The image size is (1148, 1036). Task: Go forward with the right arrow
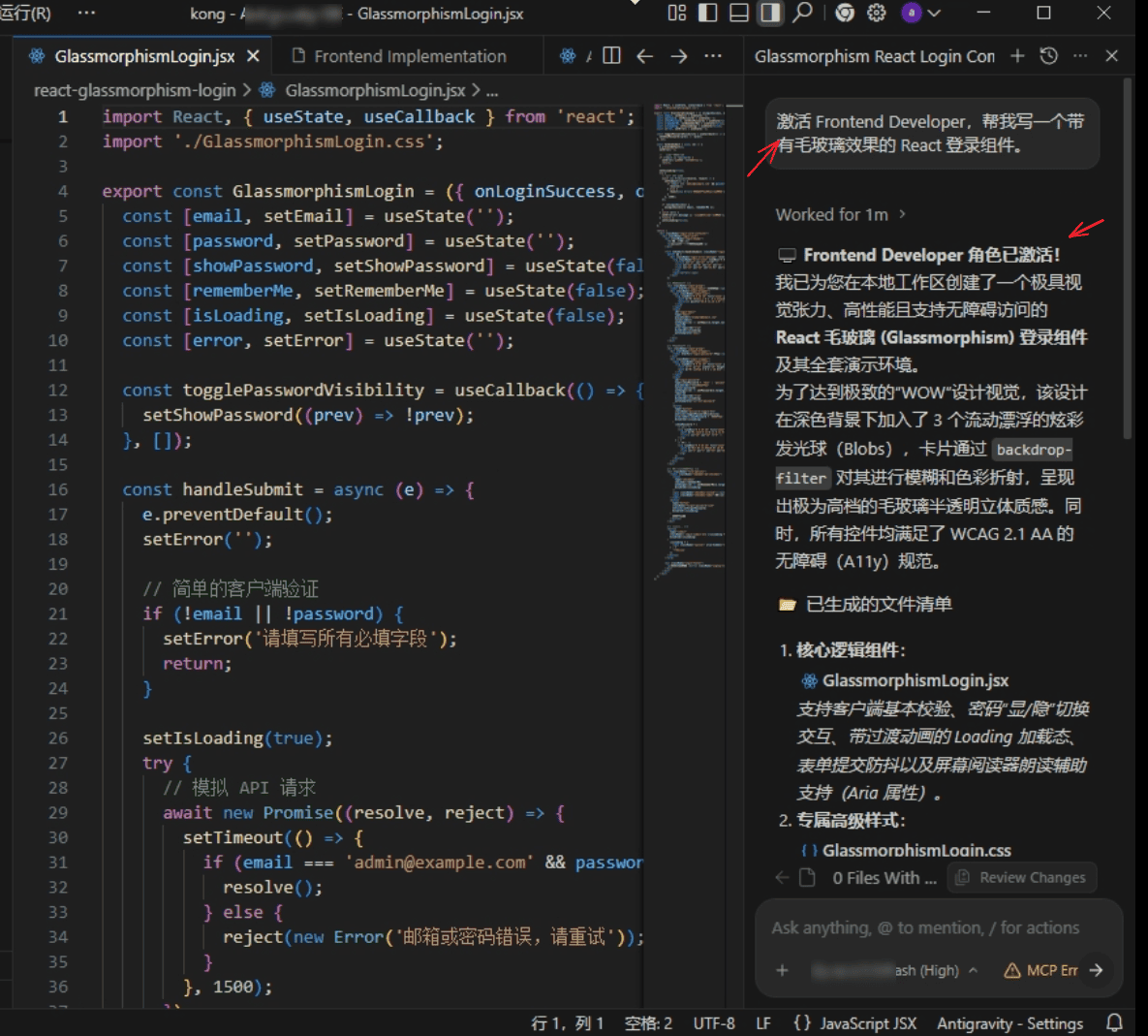(x=679, y=56)
